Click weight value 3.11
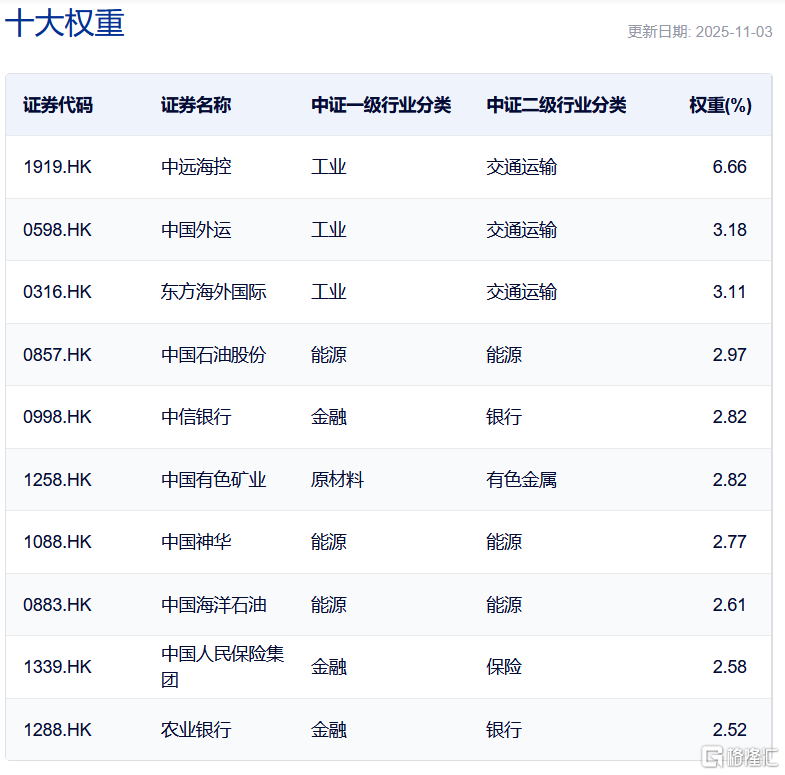Image resolution: width=785 pixels, height=775 pixels. tap(729, 292)
